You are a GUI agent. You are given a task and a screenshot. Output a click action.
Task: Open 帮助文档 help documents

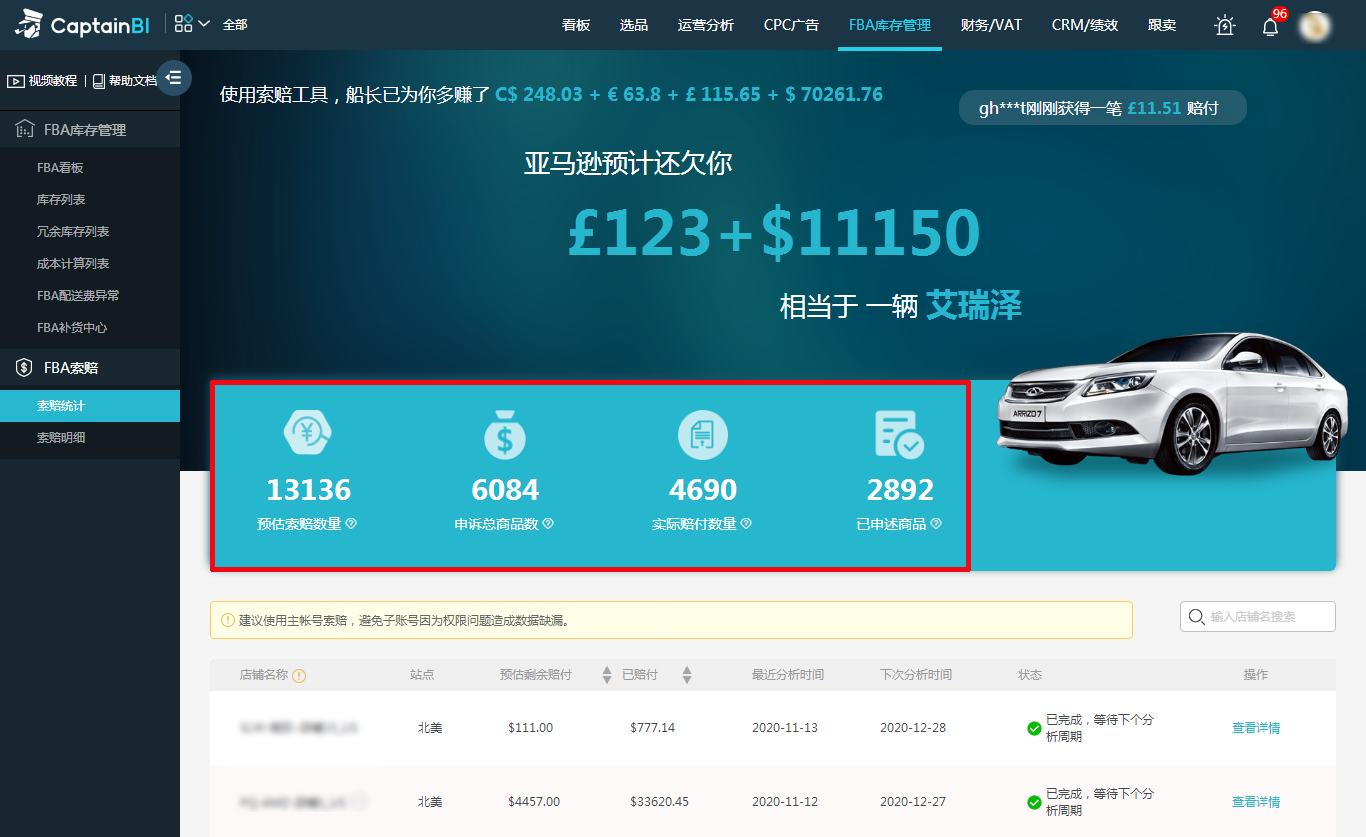125,81
